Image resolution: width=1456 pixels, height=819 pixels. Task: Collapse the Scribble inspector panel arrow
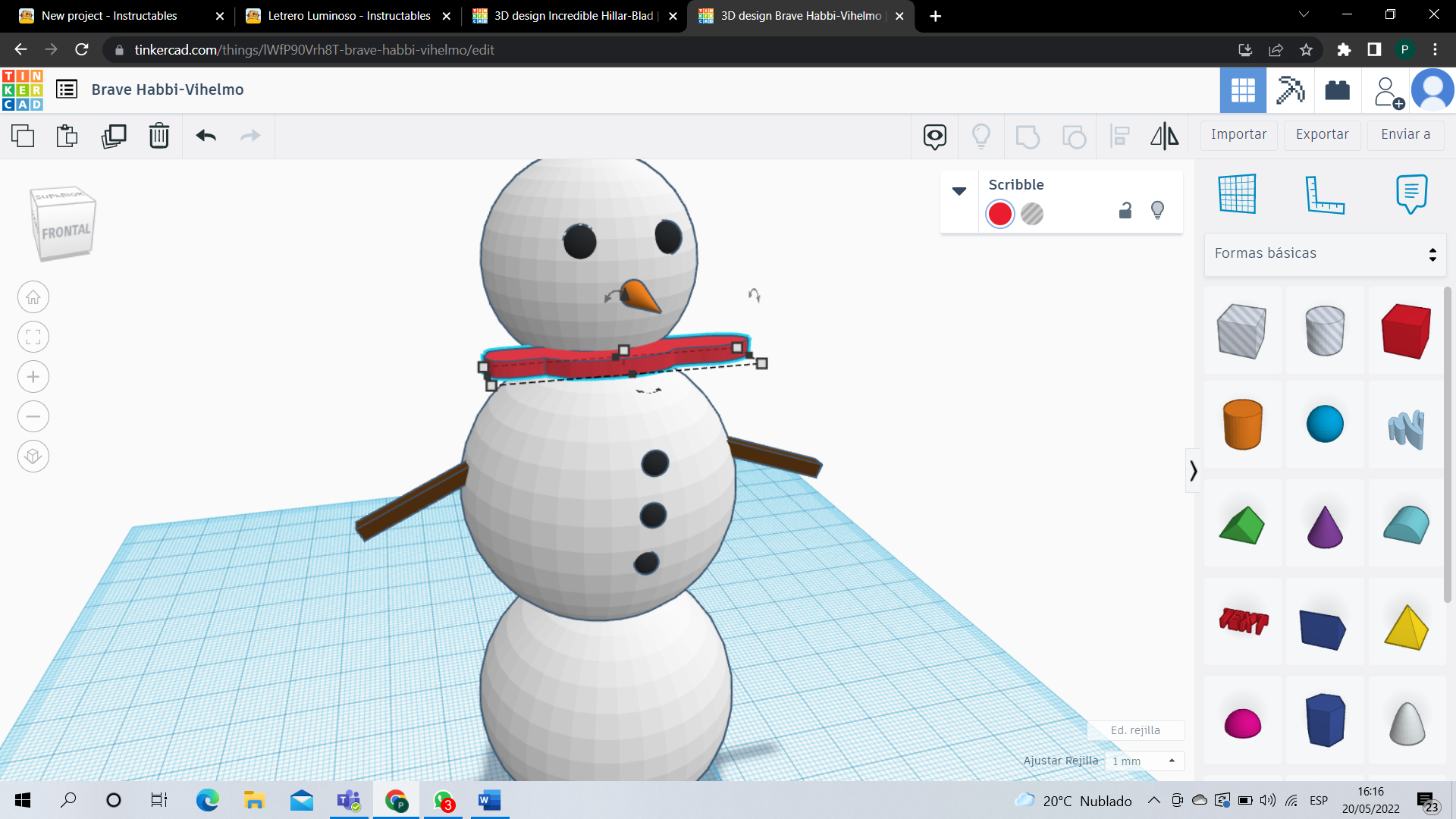click(x=959, y=191)
